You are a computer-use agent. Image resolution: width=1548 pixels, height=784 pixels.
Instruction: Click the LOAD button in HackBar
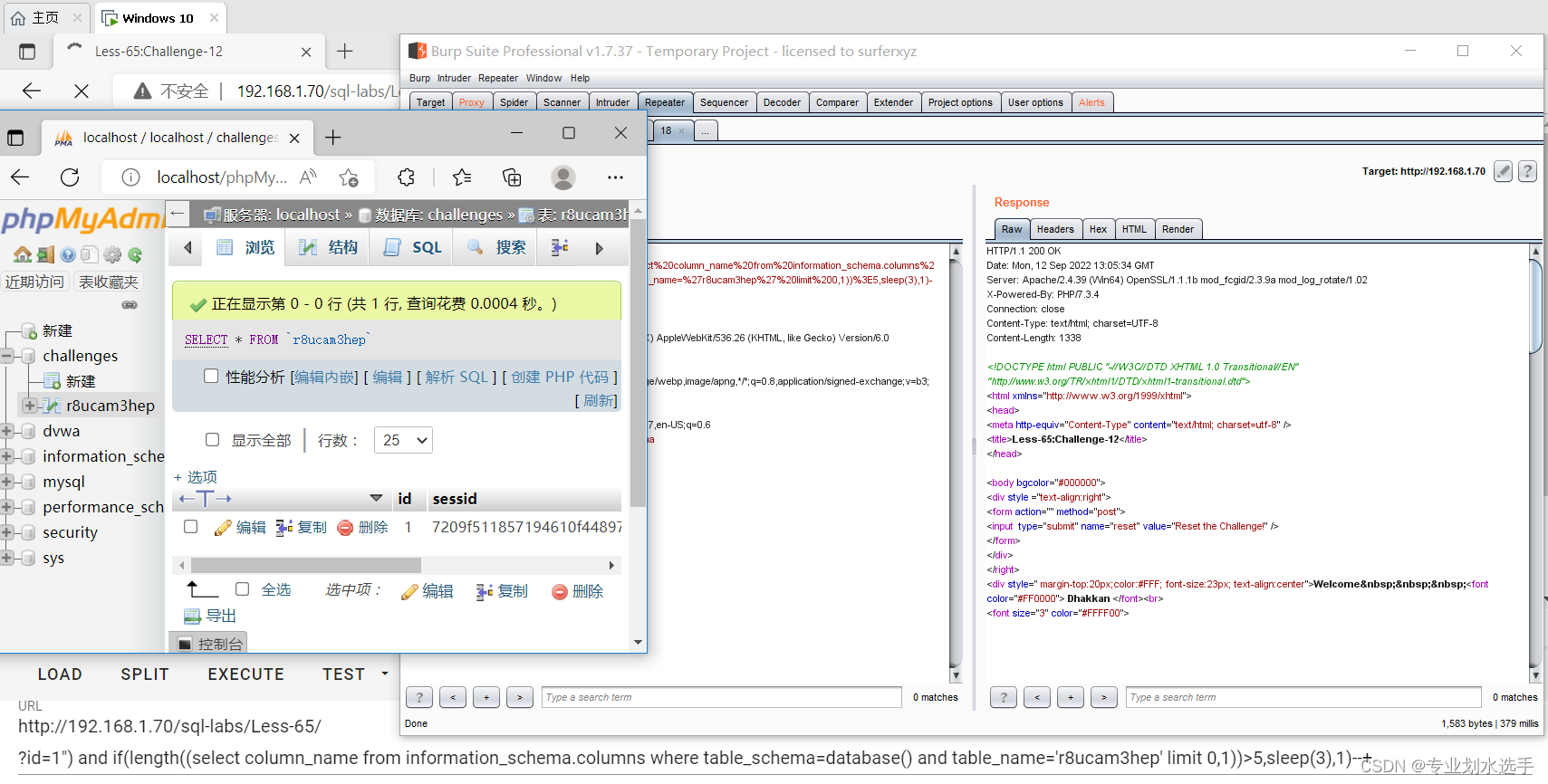click(x=60, y=674)
